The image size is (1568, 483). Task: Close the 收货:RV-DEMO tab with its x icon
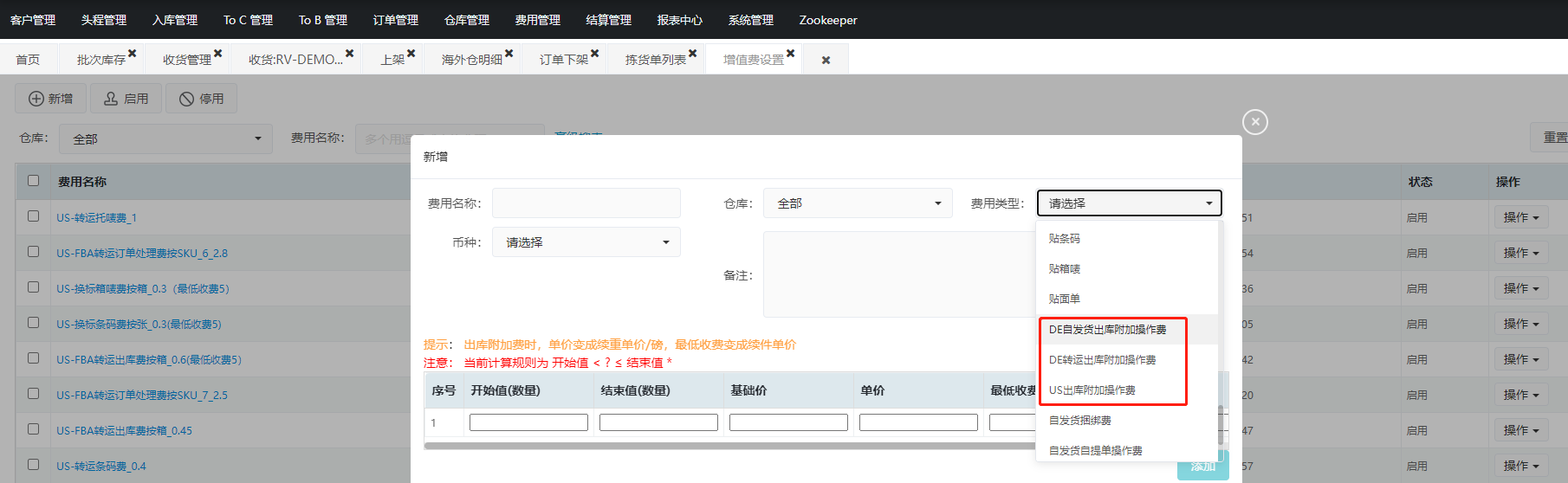point(350,54)
